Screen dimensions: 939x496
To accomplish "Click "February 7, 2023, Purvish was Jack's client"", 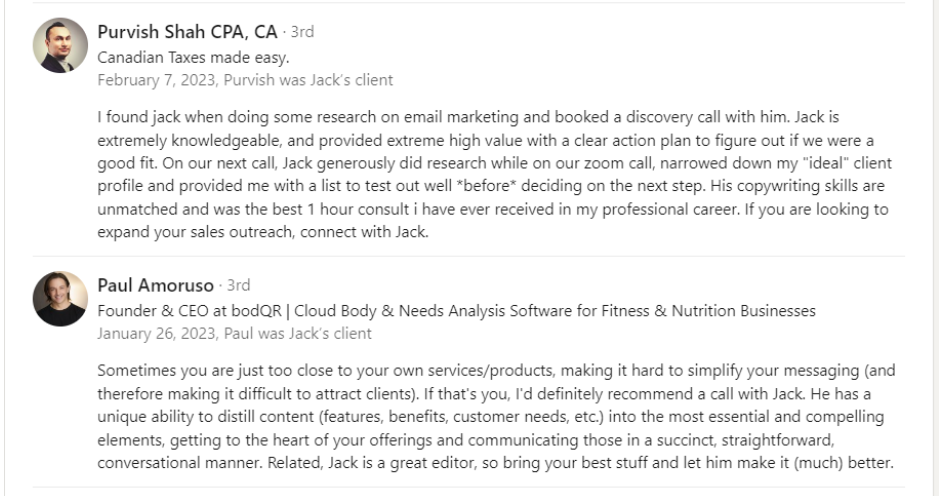I will click(246, 80).
